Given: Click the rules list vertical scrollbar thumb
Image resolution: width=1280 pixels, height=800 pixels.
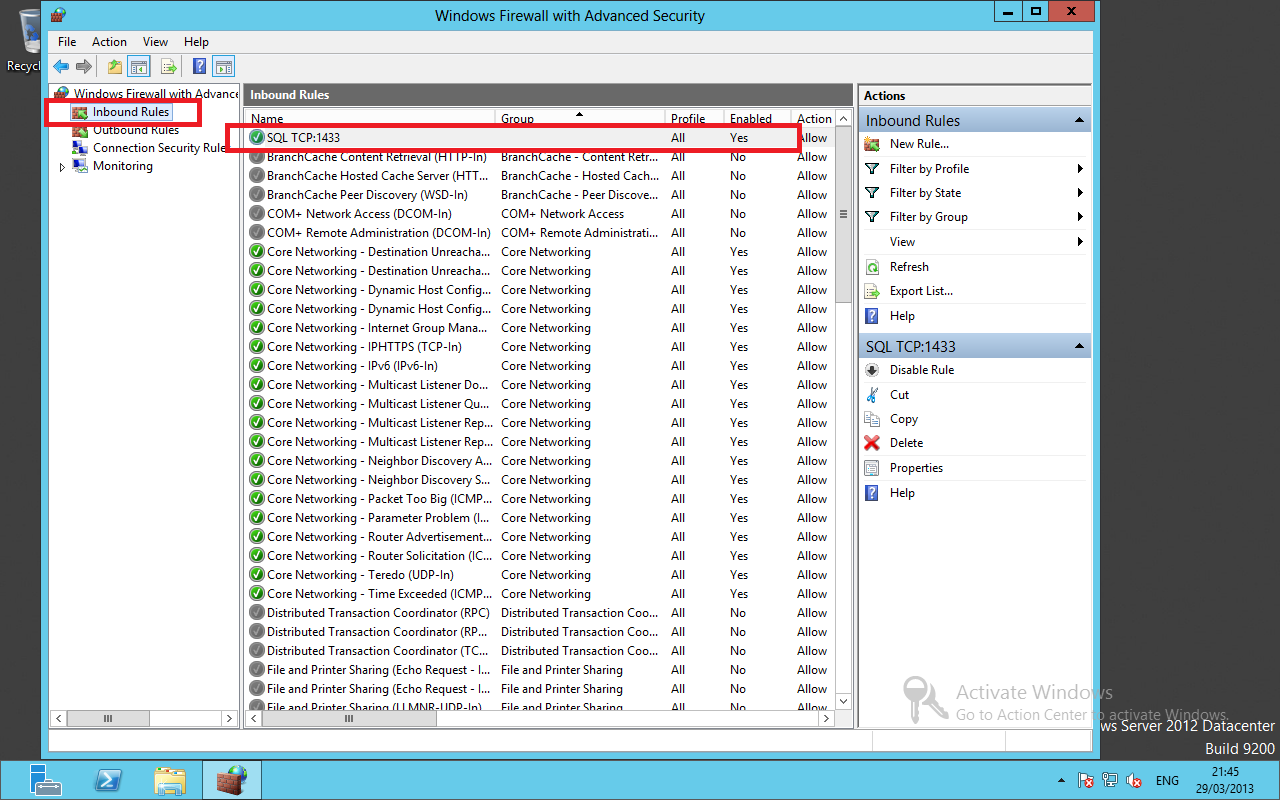Looking at the screenshot, I should tap(843, 215).
